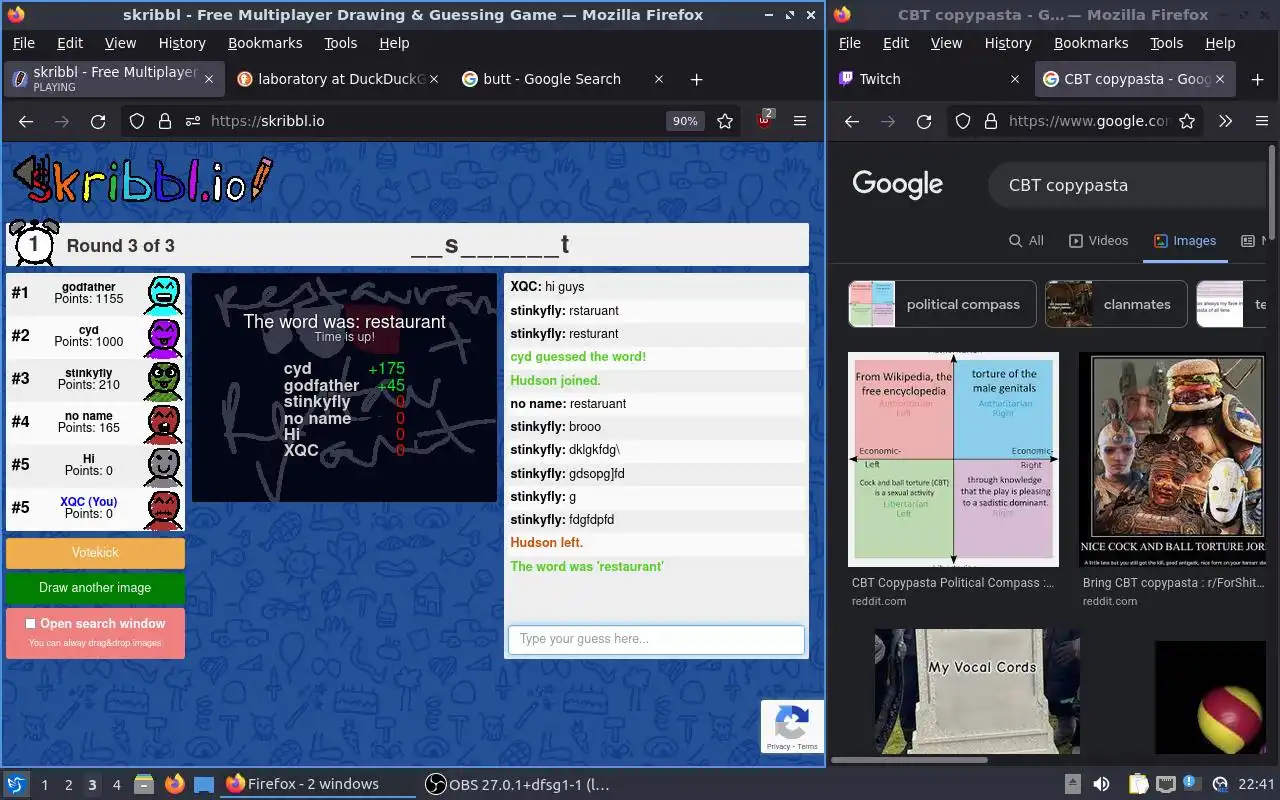Click no name's red avatar
The width and height of the screenshot is (1280, 800).
pos(164,423)
